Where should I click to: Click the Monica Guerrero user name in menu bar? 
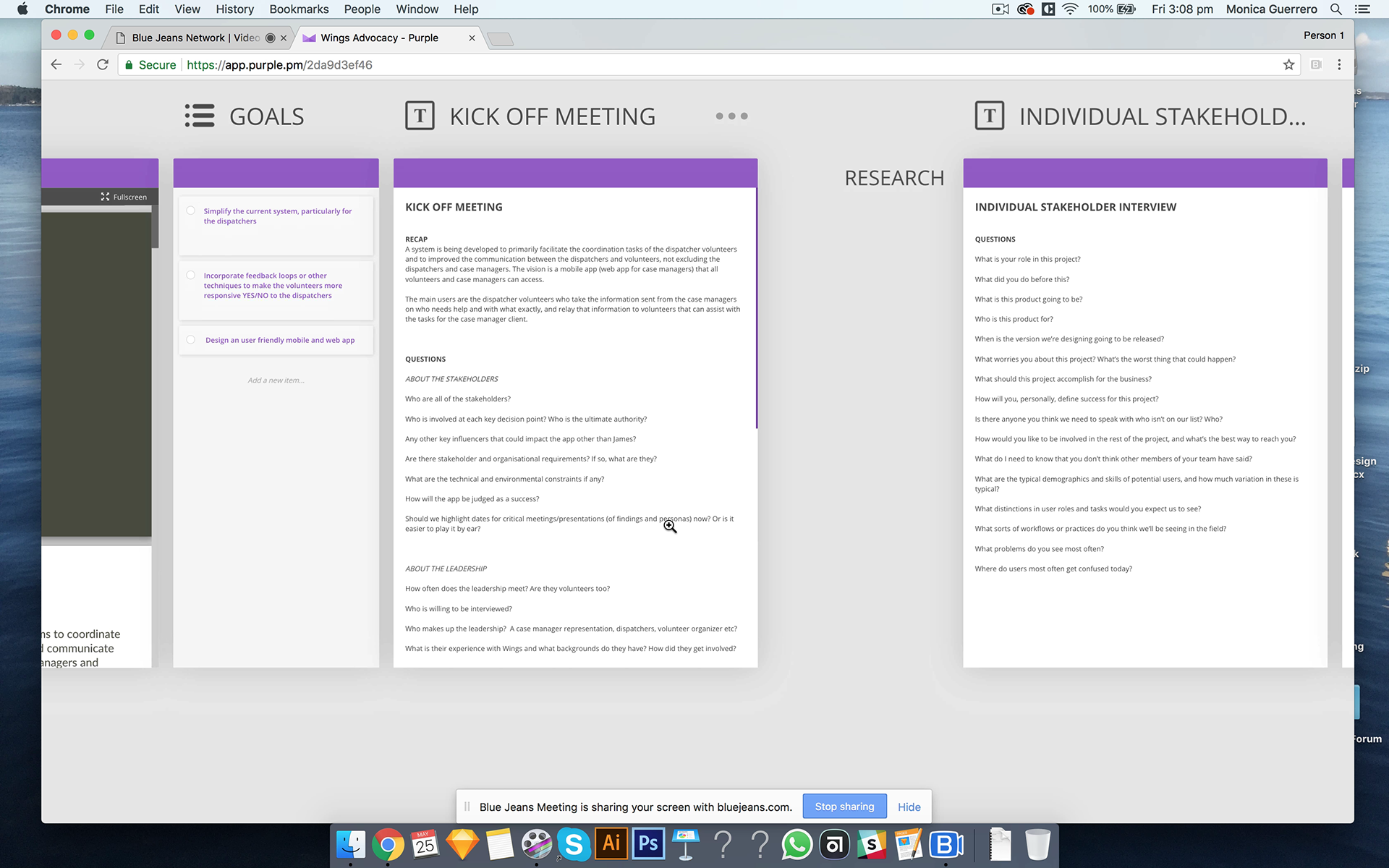pos(1271,9)
